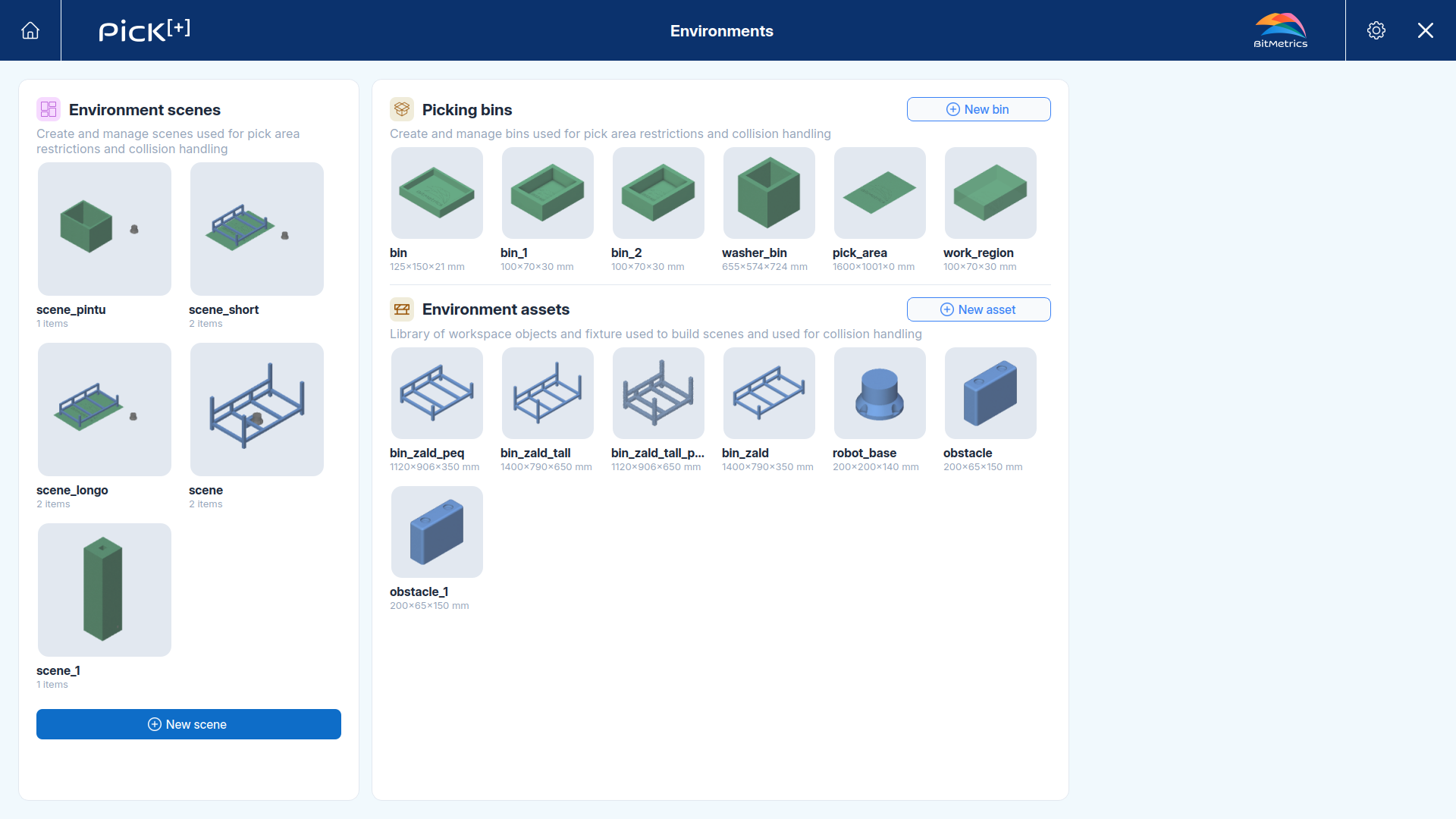The height and width of the screenshot is (819, 1456).
Task: Open the scene_longo thumbnail
Action: pos(105,409)
